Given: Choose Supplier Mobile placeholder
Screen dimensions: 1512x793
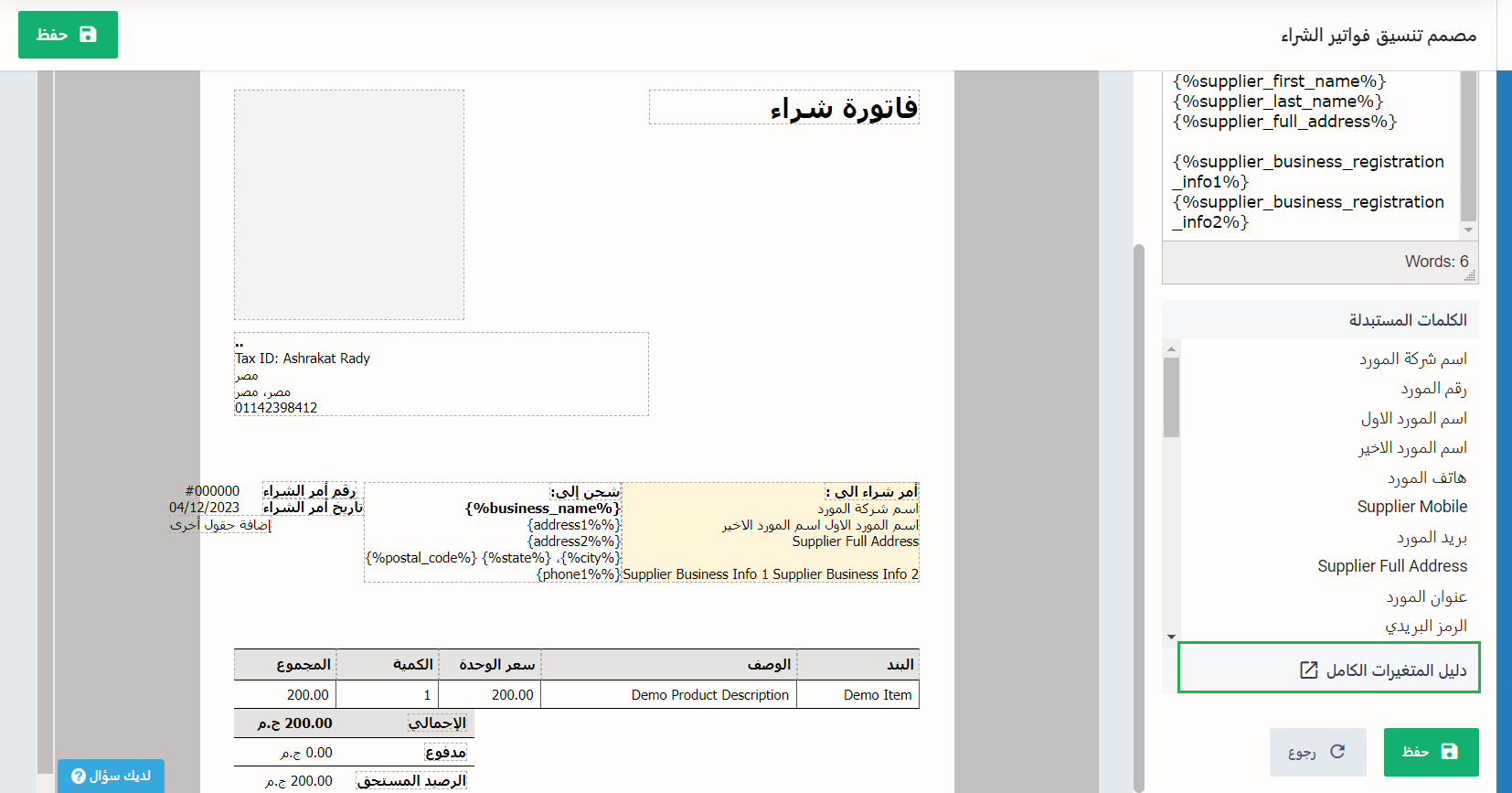Looking at the screenshot, I should (1411, 507).
